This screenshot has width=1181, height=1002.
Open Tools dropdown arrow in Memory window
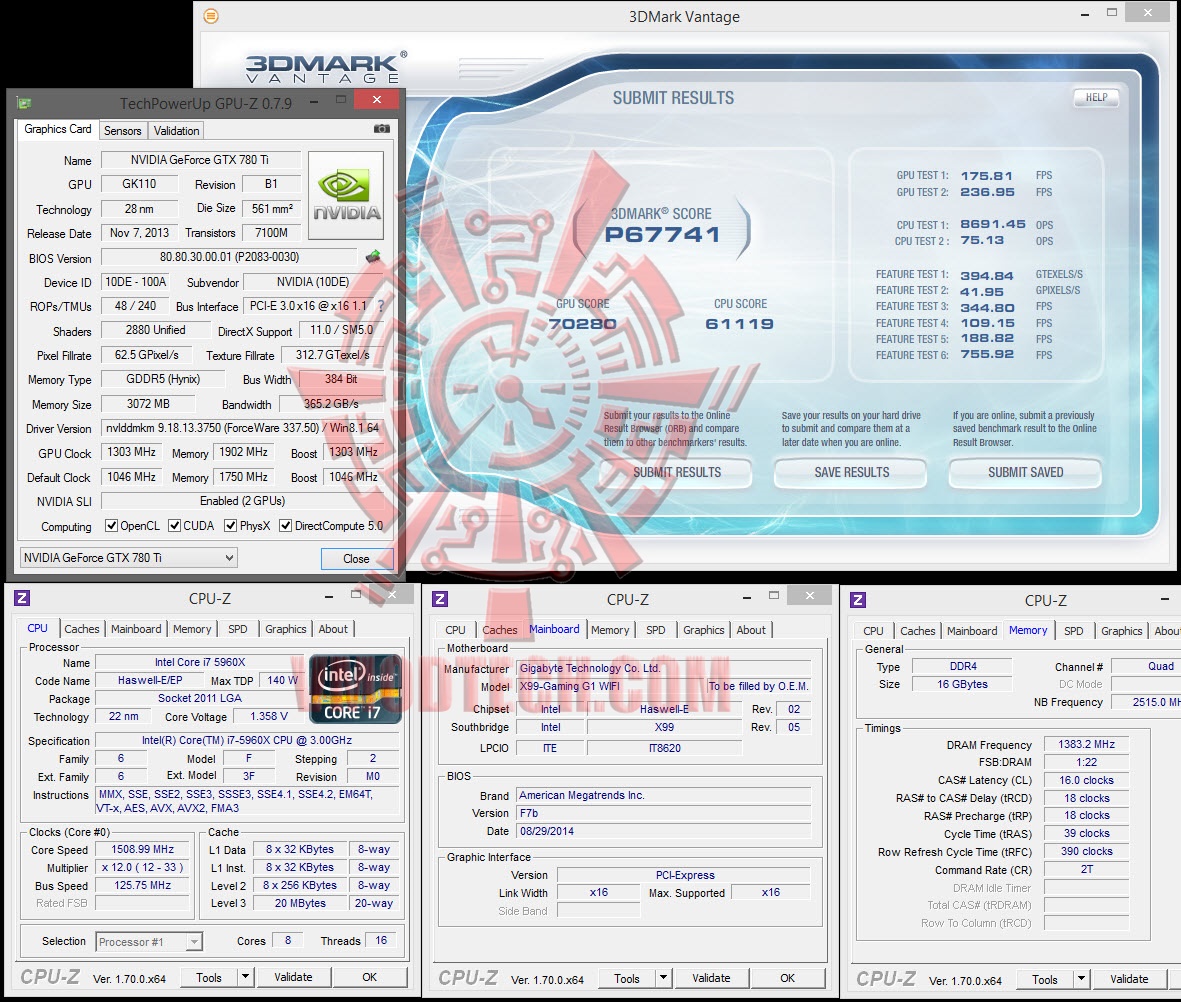point(1081,979)
